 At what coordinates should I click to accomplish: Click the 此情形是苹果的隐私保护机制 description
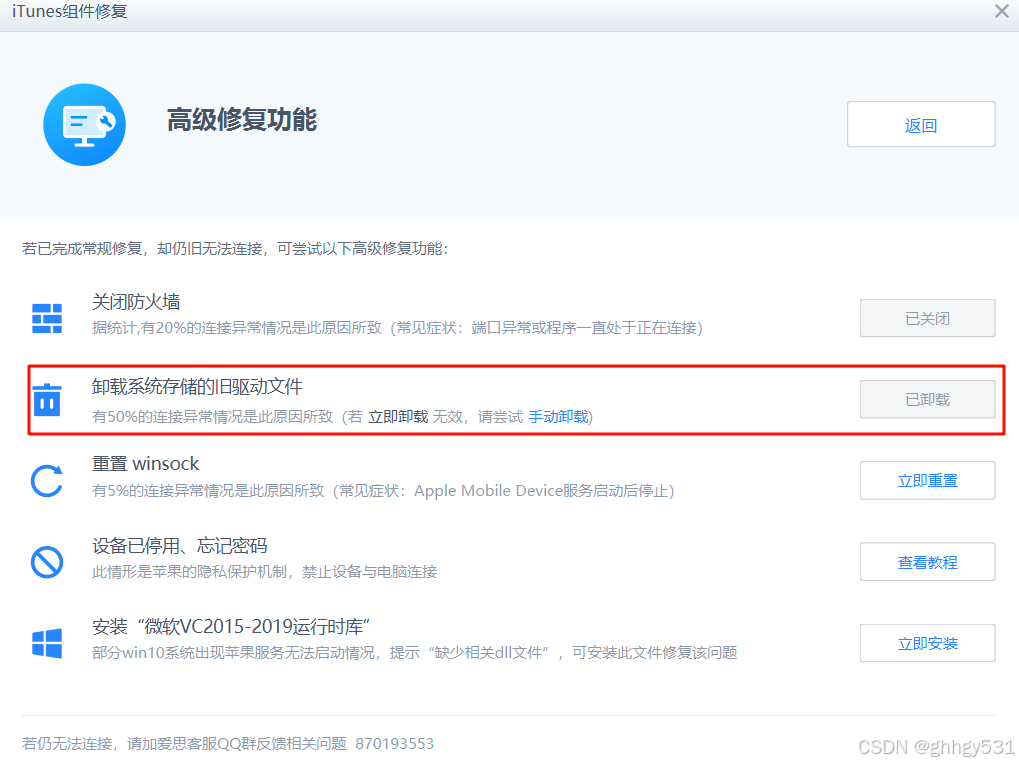264,571
